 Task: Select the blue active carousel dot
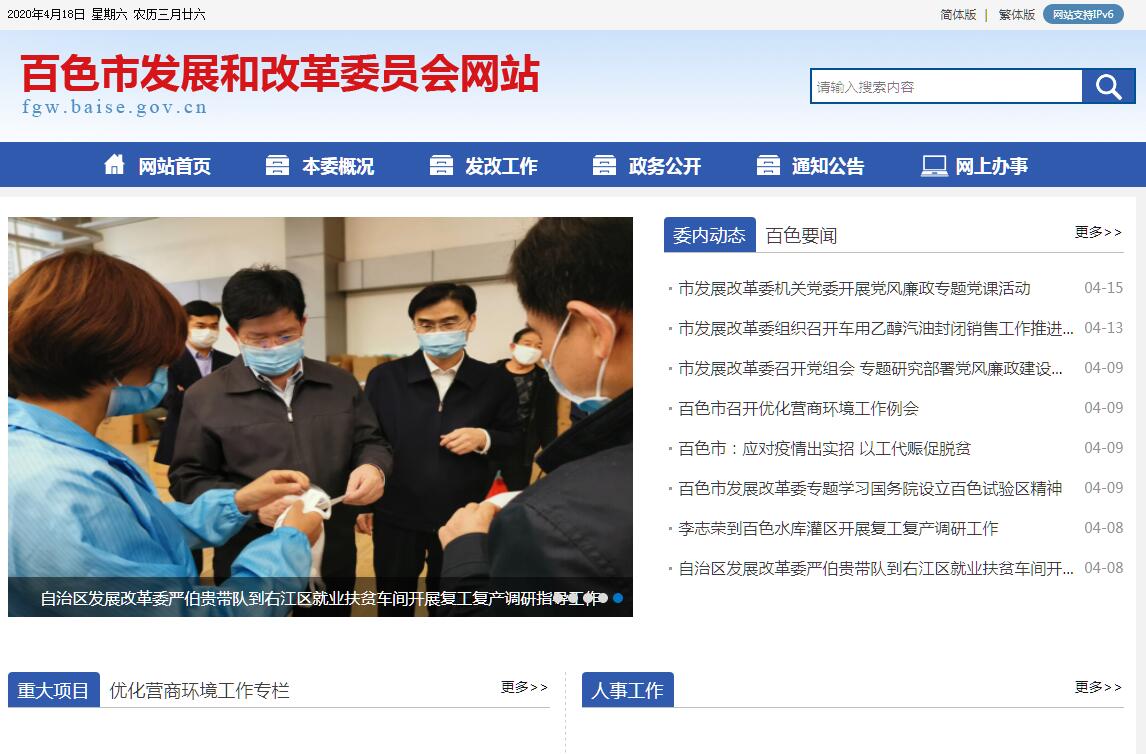coord(618,598)
